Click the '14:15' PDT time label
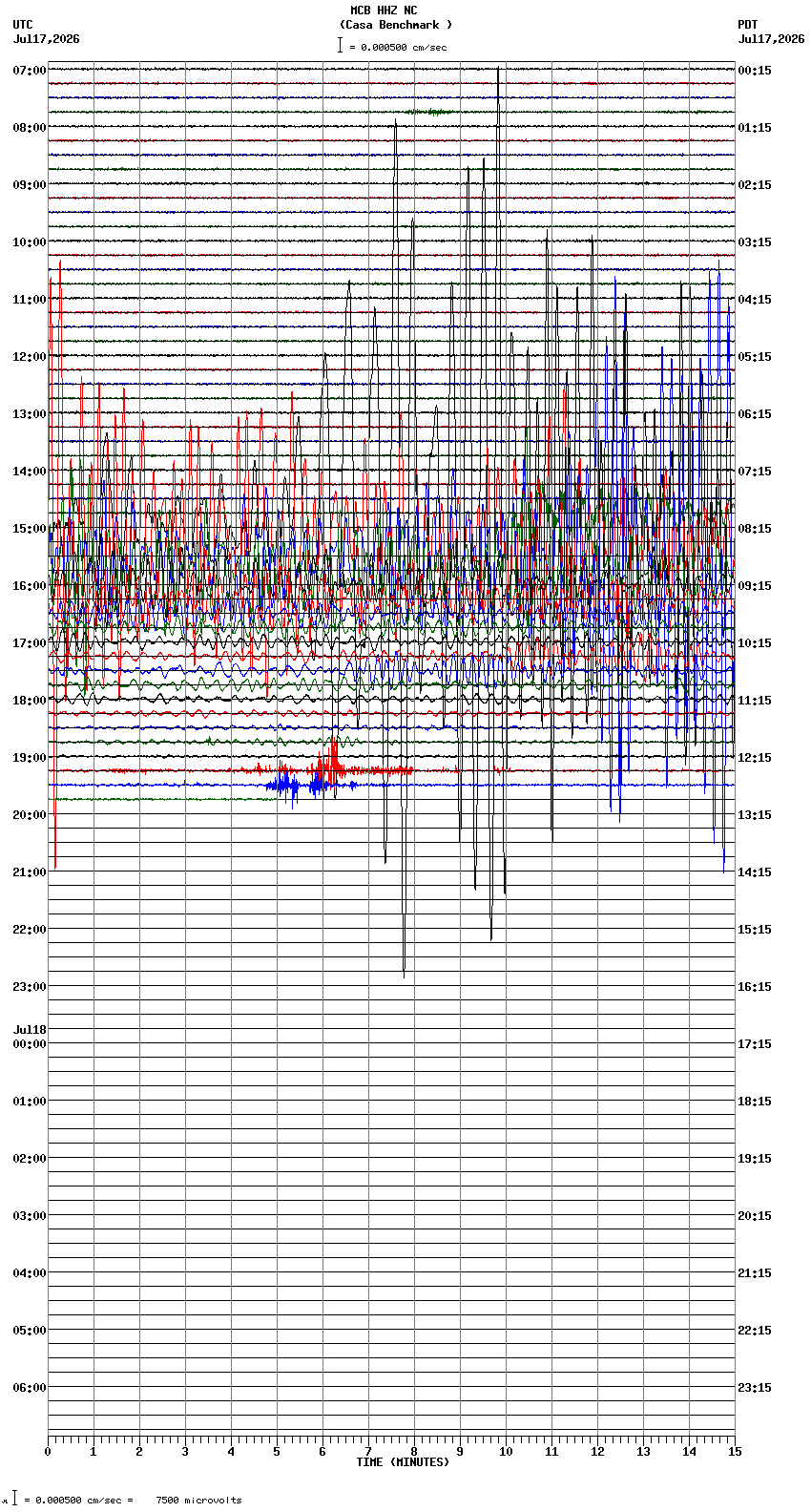Image resolution: width=811 pixels, height=1512 pixels. click(755, 872)
